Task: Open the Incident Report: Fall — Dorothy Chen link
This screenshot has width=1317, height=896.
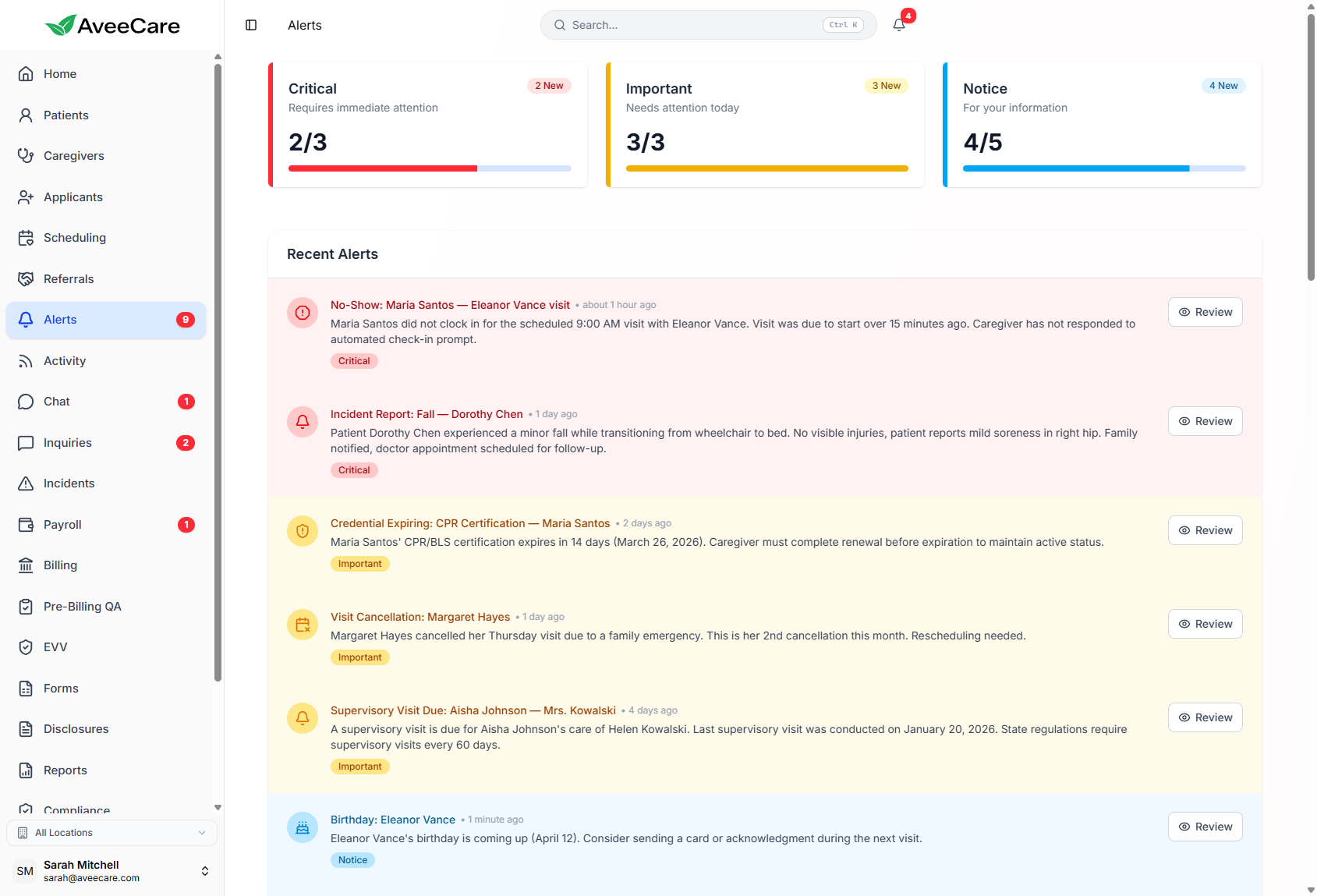Action: 427,414
